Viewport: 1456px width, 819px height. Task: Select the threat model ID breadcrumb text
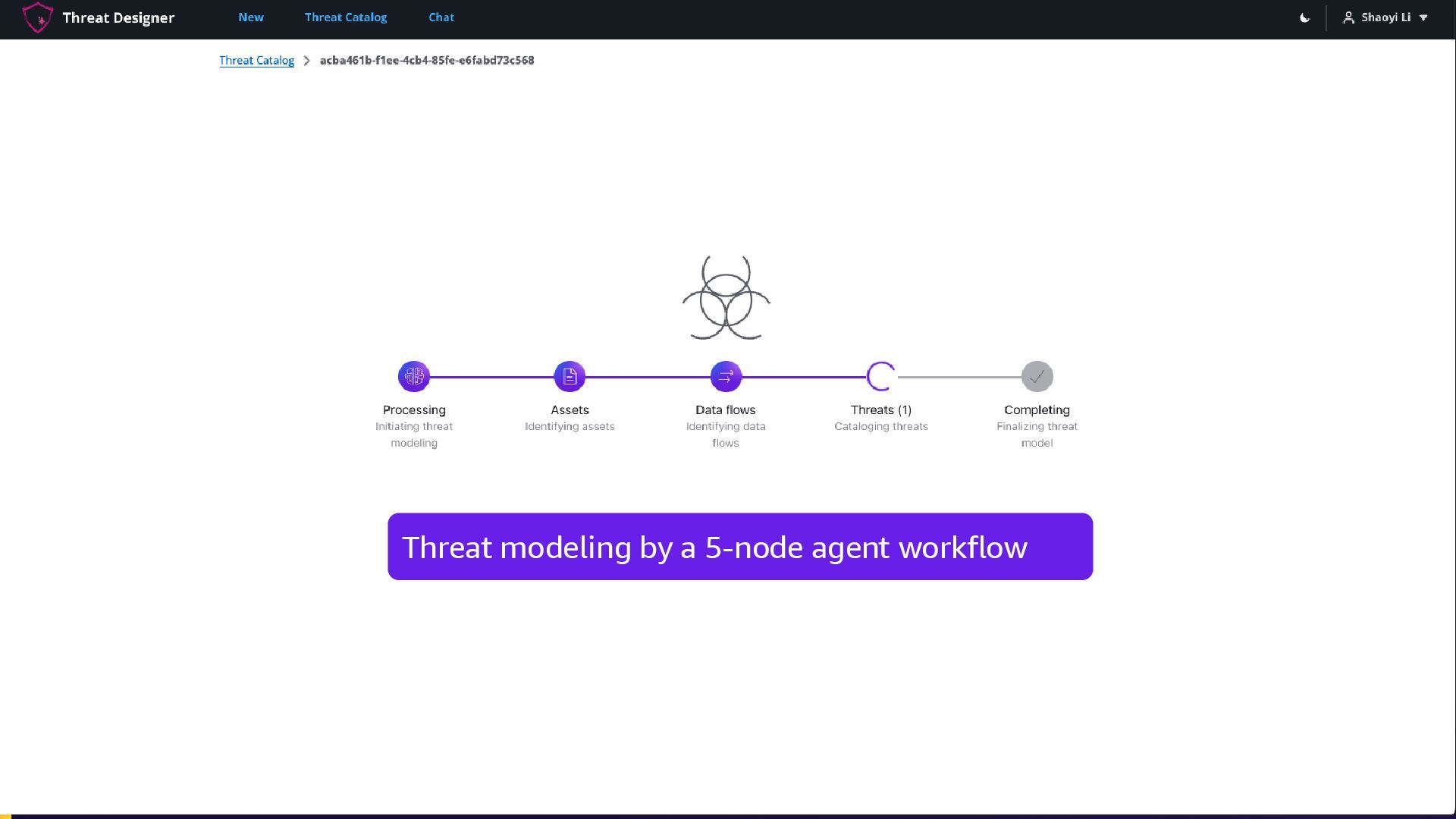tap(427, 61)
